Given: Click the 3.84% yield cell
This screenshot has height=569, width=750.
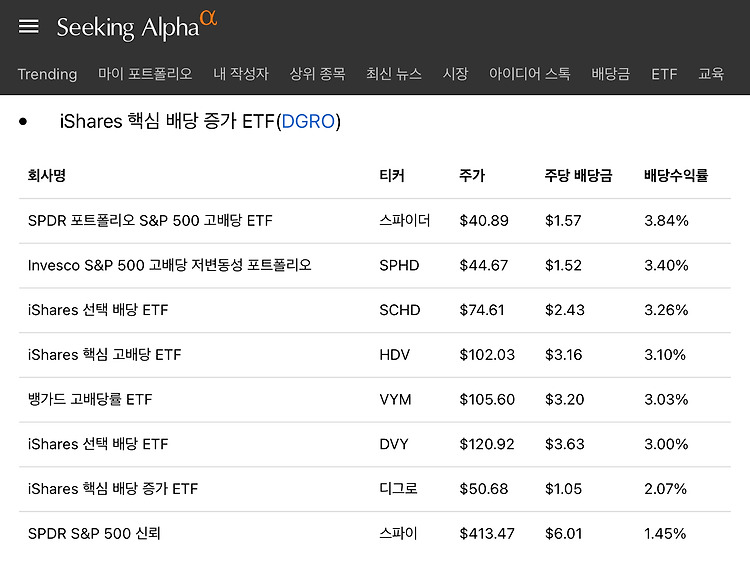Looking at the screenshot, I should point(666,220).
